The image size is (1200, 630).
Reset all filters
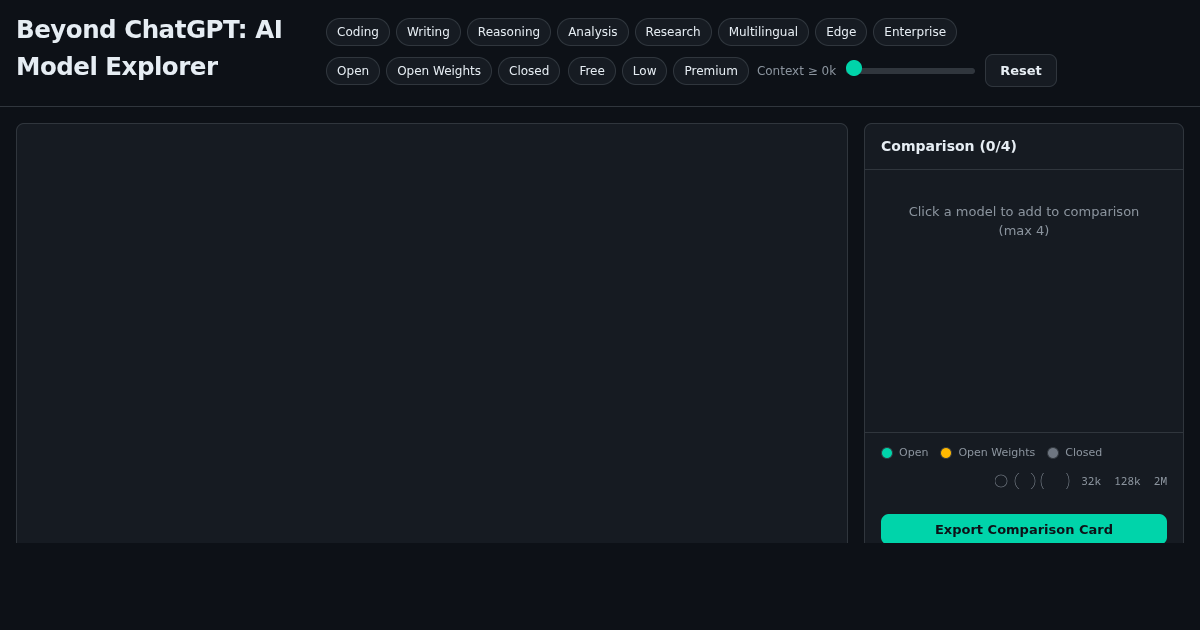[1021, 71]
